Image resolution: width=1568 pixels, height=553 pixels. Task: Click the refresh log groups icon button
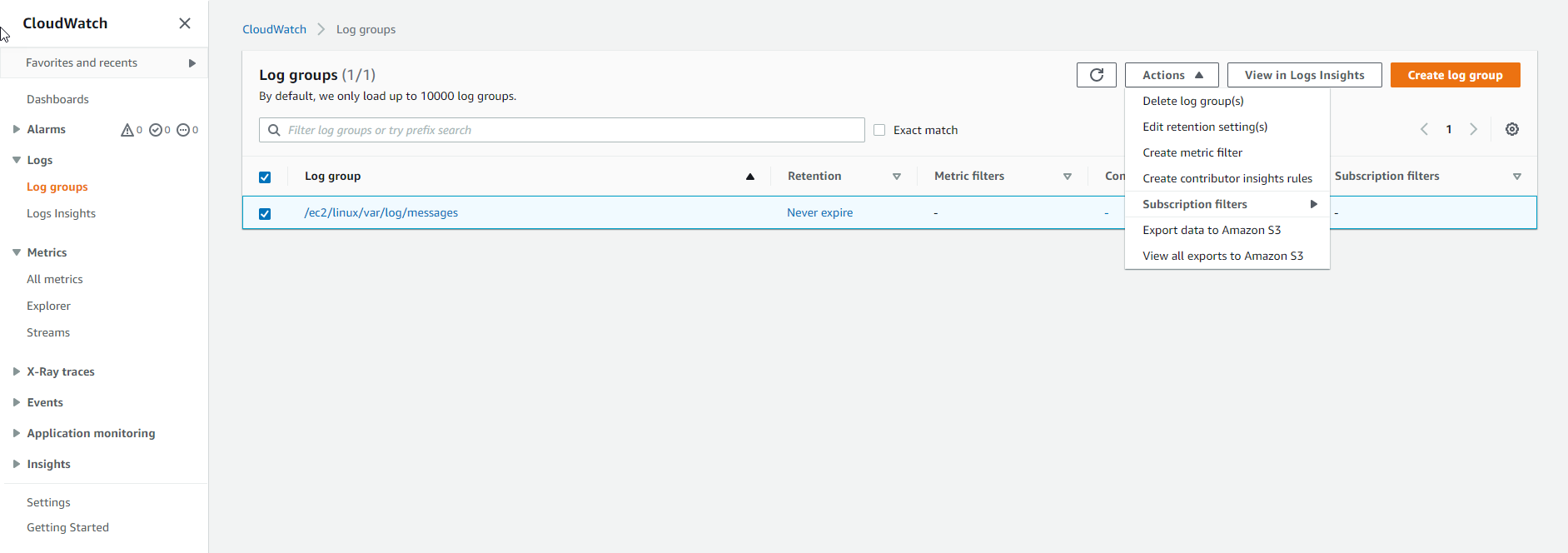pyautogui.click(x=1097, y=75)
